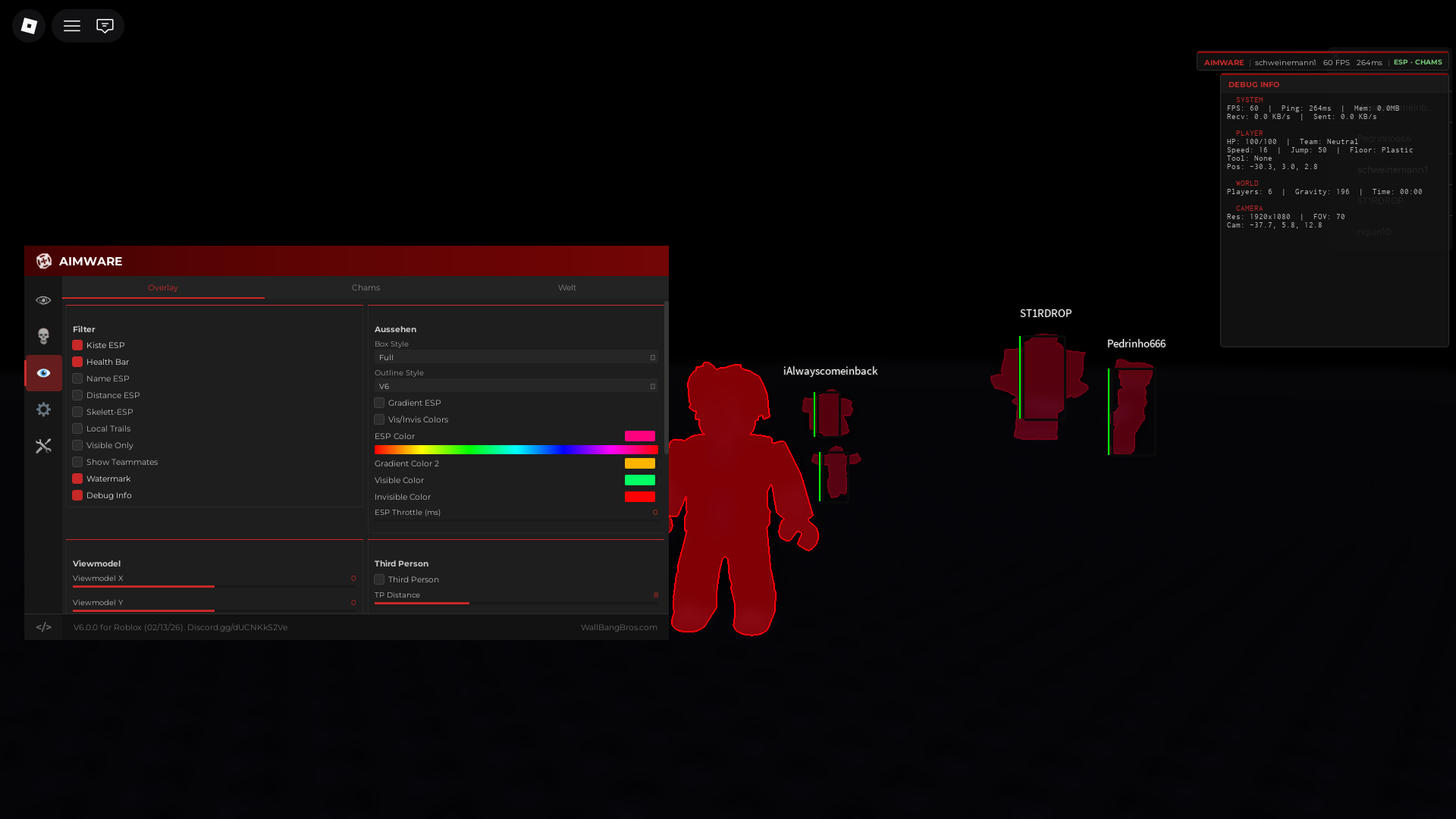Click the ST1RDROP player name tag

click(x=1046, y=313)
